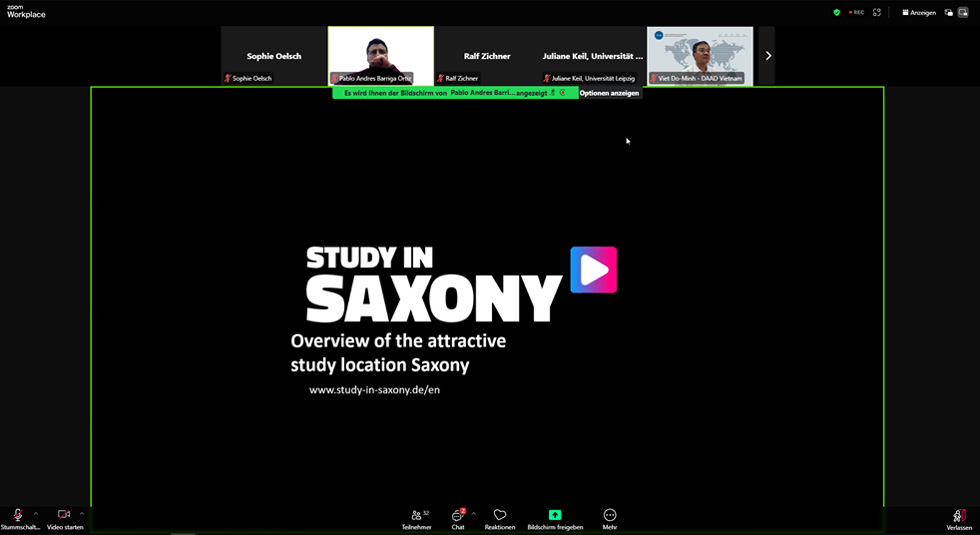980x535 pixels.
Task: Click Optionen anzeigen next to sharing banner
Action: point(609,93)
